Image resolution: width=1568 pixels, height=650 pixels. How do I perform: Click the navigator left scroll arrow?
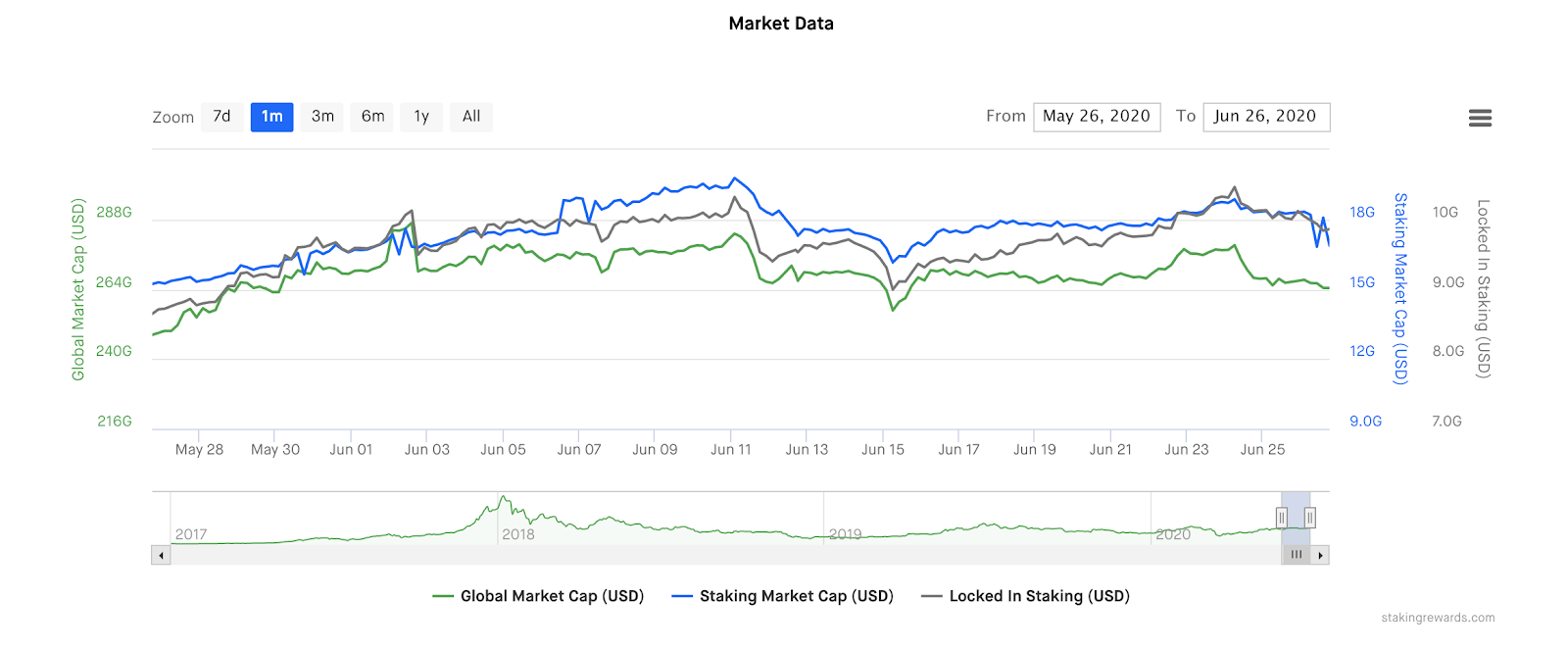point(161,555)
